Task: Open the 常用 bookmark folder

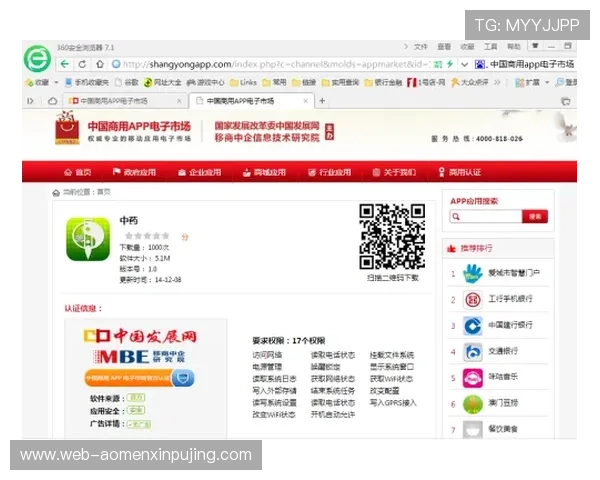Action: (x=274, y=82)
